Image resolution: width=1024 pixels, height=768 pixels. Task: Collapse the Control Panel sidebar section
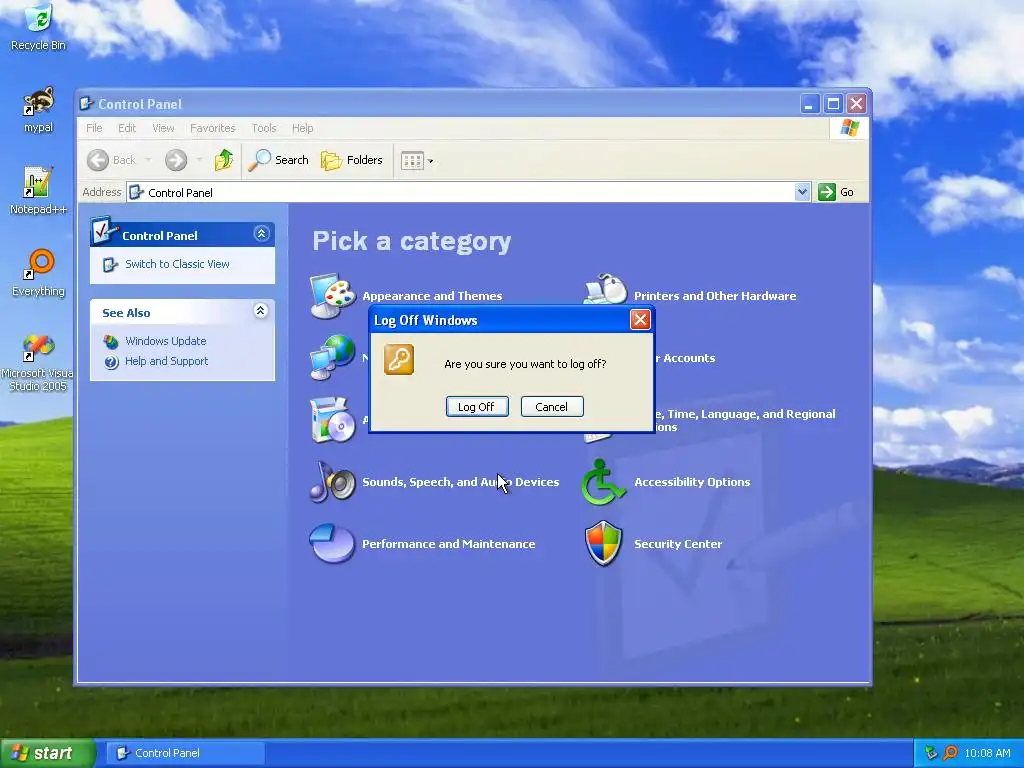click(x=261, y=234)
